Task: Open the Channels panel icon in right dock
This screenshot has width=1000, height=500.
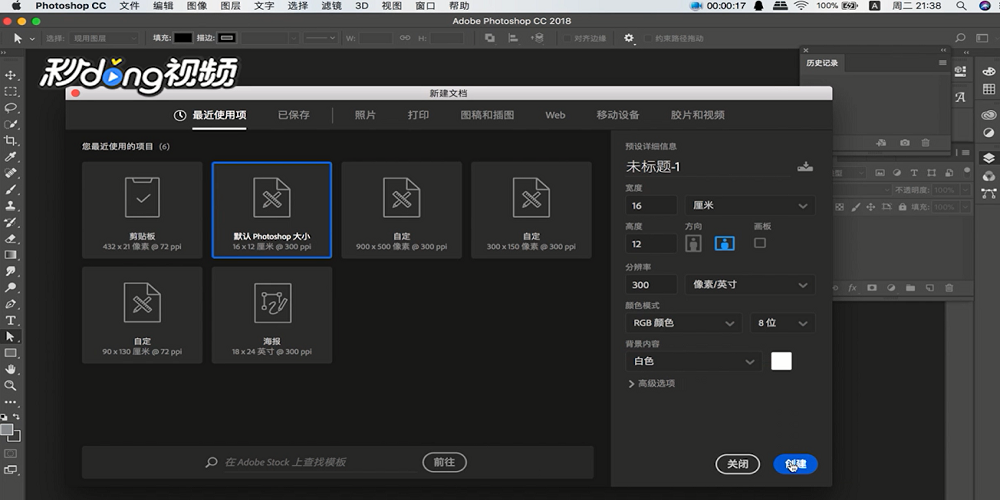Action: 989,175
